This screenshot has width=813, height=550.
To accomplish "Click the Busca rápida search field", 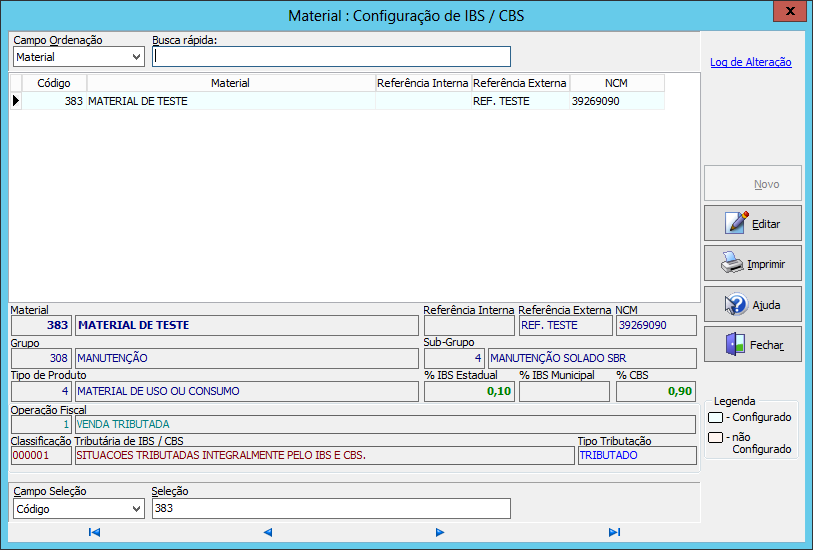I will [x=331, y=57].
